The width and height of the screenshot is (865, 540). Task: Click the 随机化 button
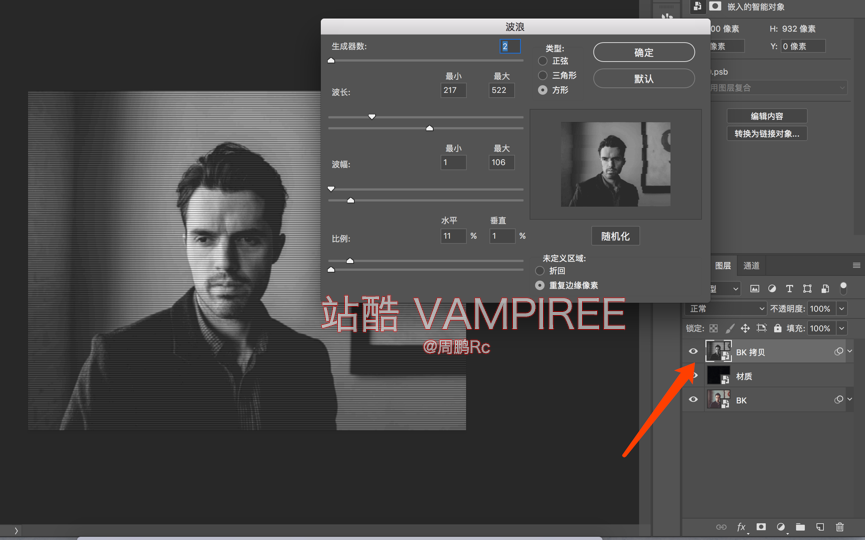click(x=615, y=236)
